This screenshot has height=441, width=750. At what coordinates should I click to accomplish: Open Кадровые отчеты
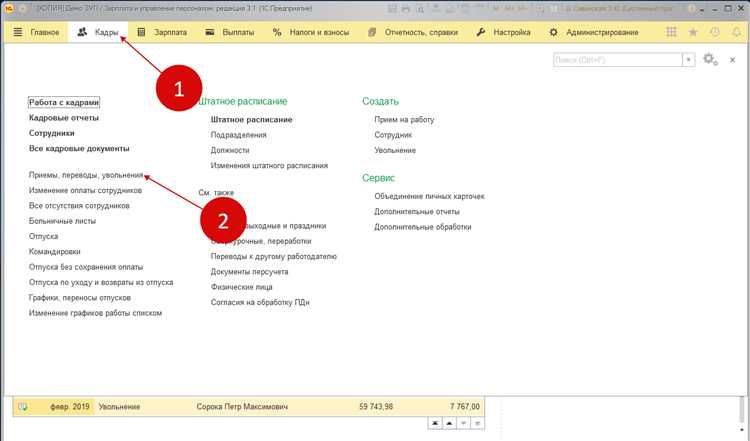click(x=64, y=118)
